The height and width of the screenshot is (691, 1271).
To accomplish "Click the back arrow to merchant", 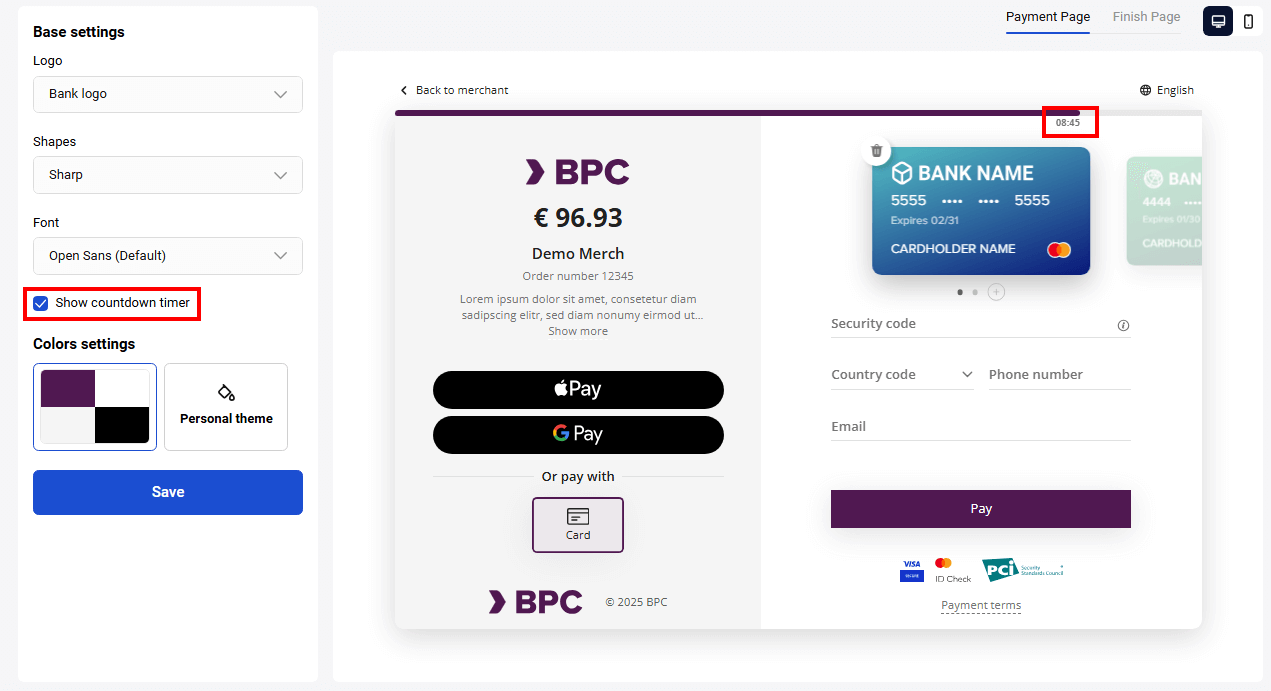I will click(404, 90).
